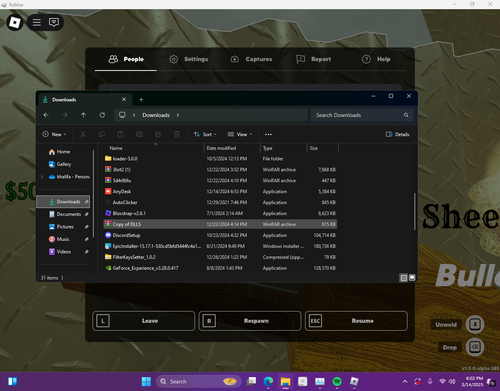Select Videos in navigation pane
Image resolution: width=500 pixels, height=391 pixels.
tap(60, 252)
